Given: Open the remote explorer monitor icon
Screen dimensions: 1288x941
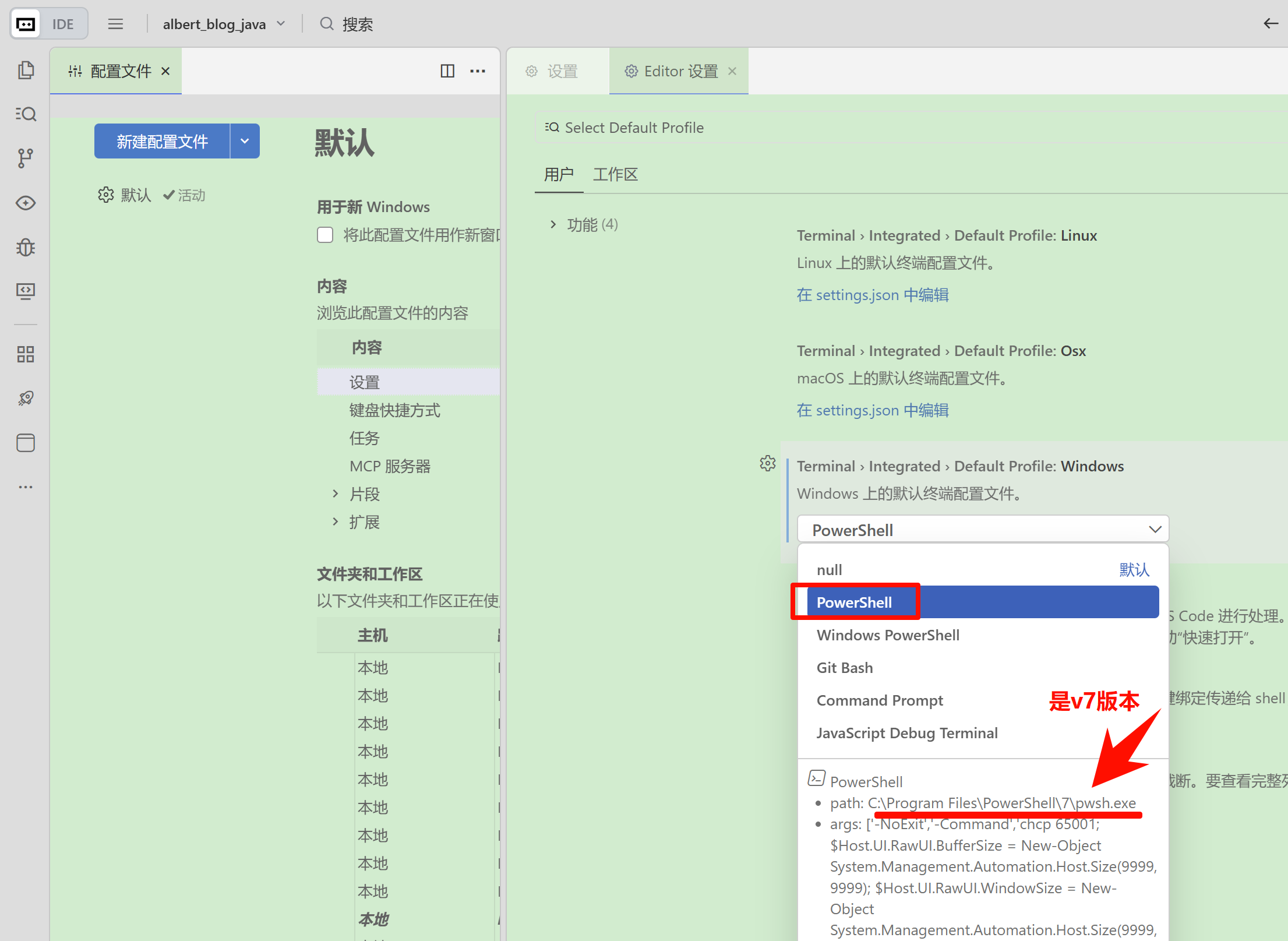Looking at the screenshot, I should (x=26, y=291).
